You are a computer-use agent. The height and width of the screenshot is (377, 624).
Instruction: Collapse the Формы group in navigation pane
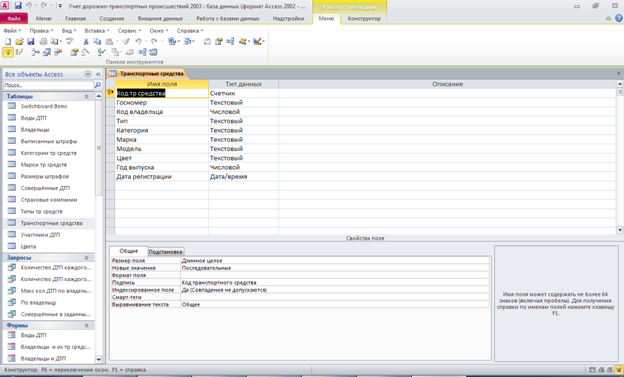(86, 325)
